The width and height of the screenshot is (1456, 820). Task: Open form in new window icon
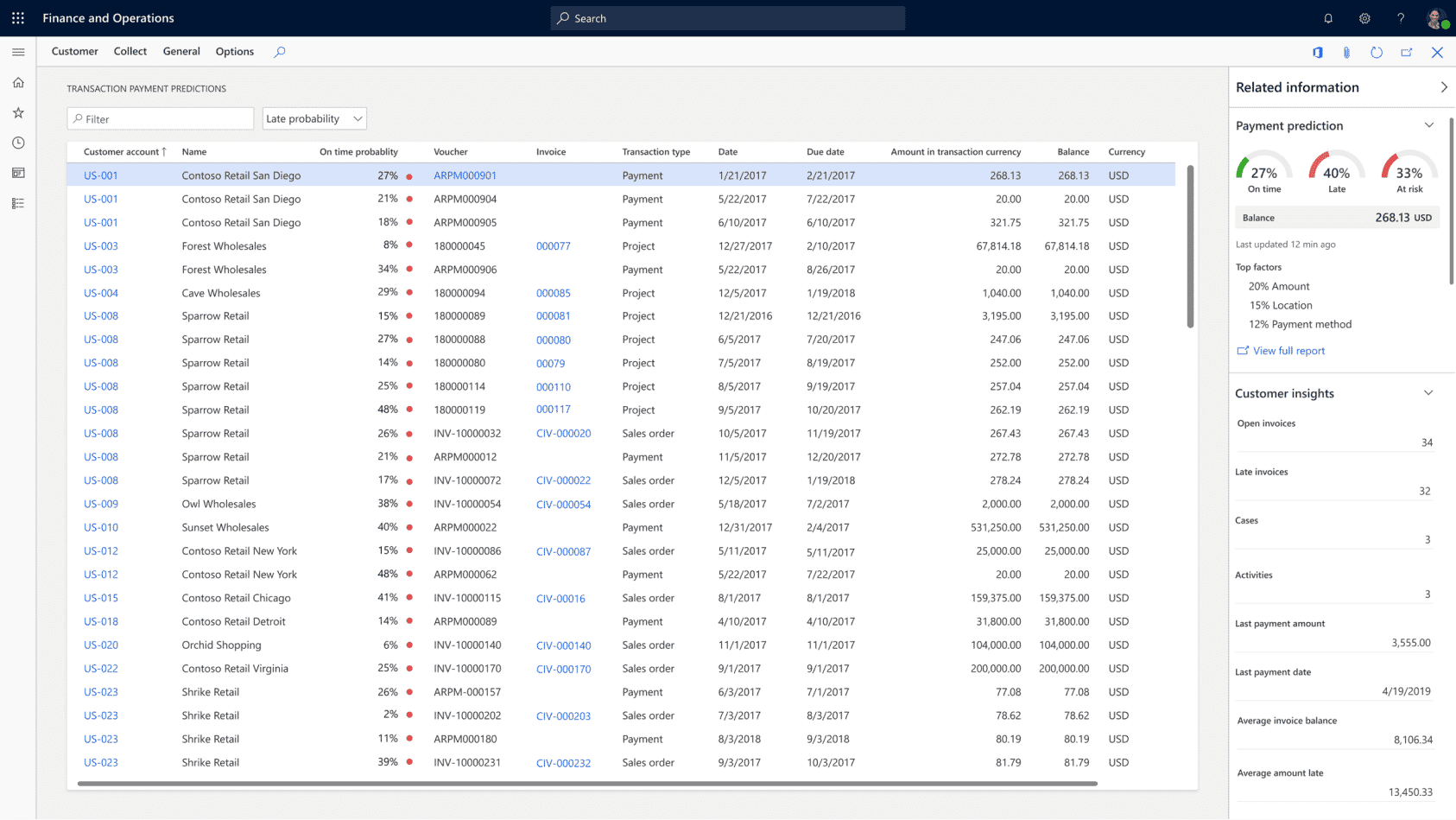coord(1407,53)
